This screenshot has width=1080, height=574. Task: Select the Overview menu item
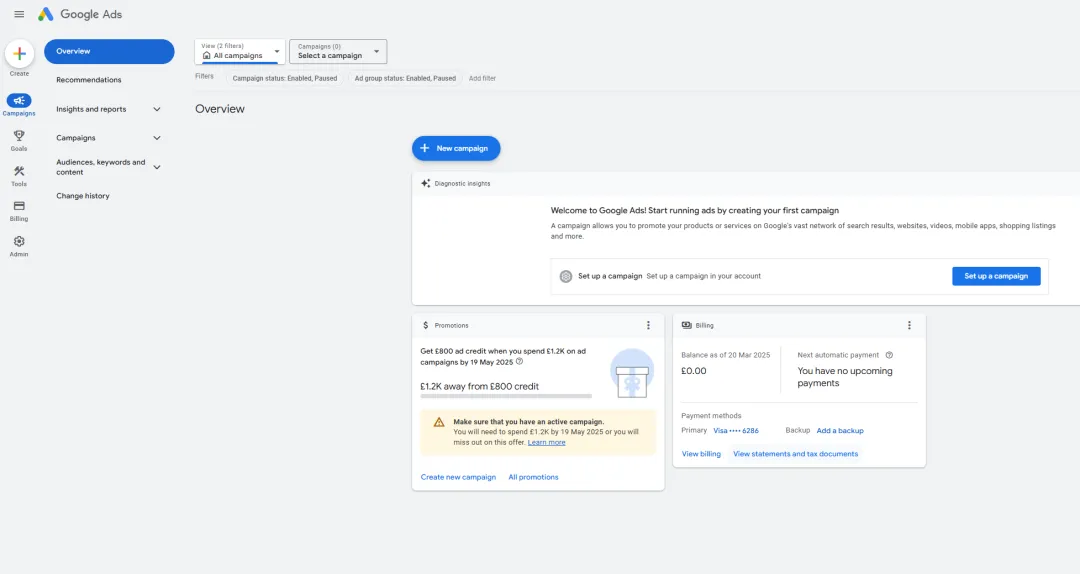pyautogui.click(x=110, y=52)
